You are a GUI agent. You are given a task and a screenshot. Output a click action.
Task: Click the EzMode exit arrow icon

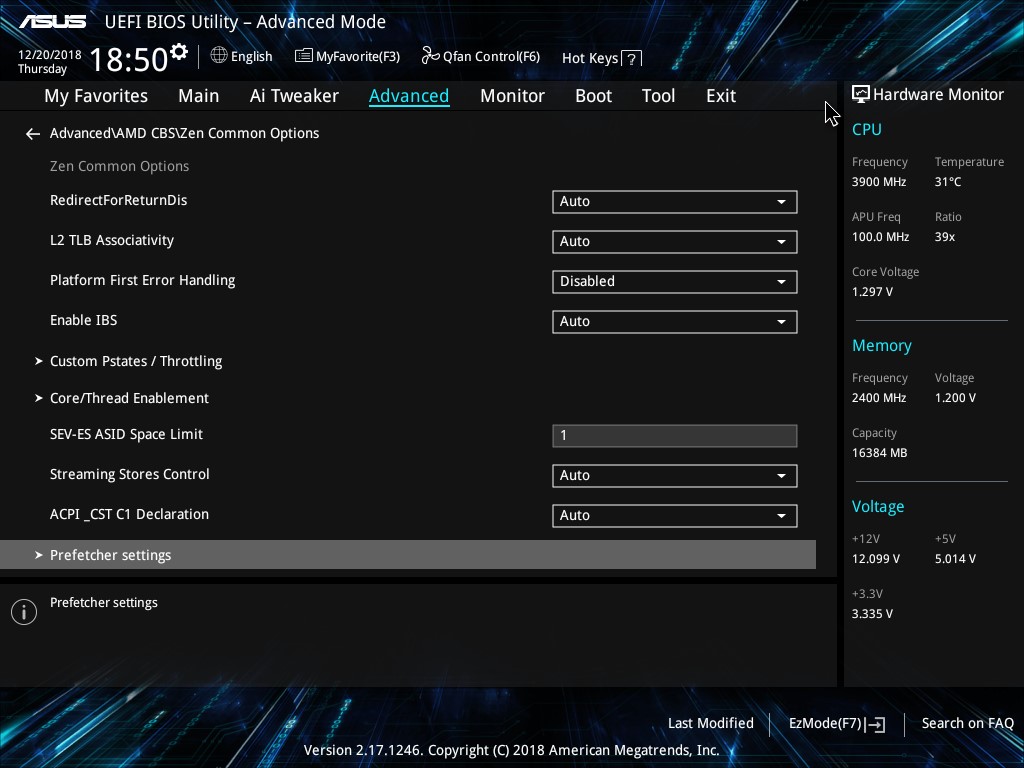(877, 724)
